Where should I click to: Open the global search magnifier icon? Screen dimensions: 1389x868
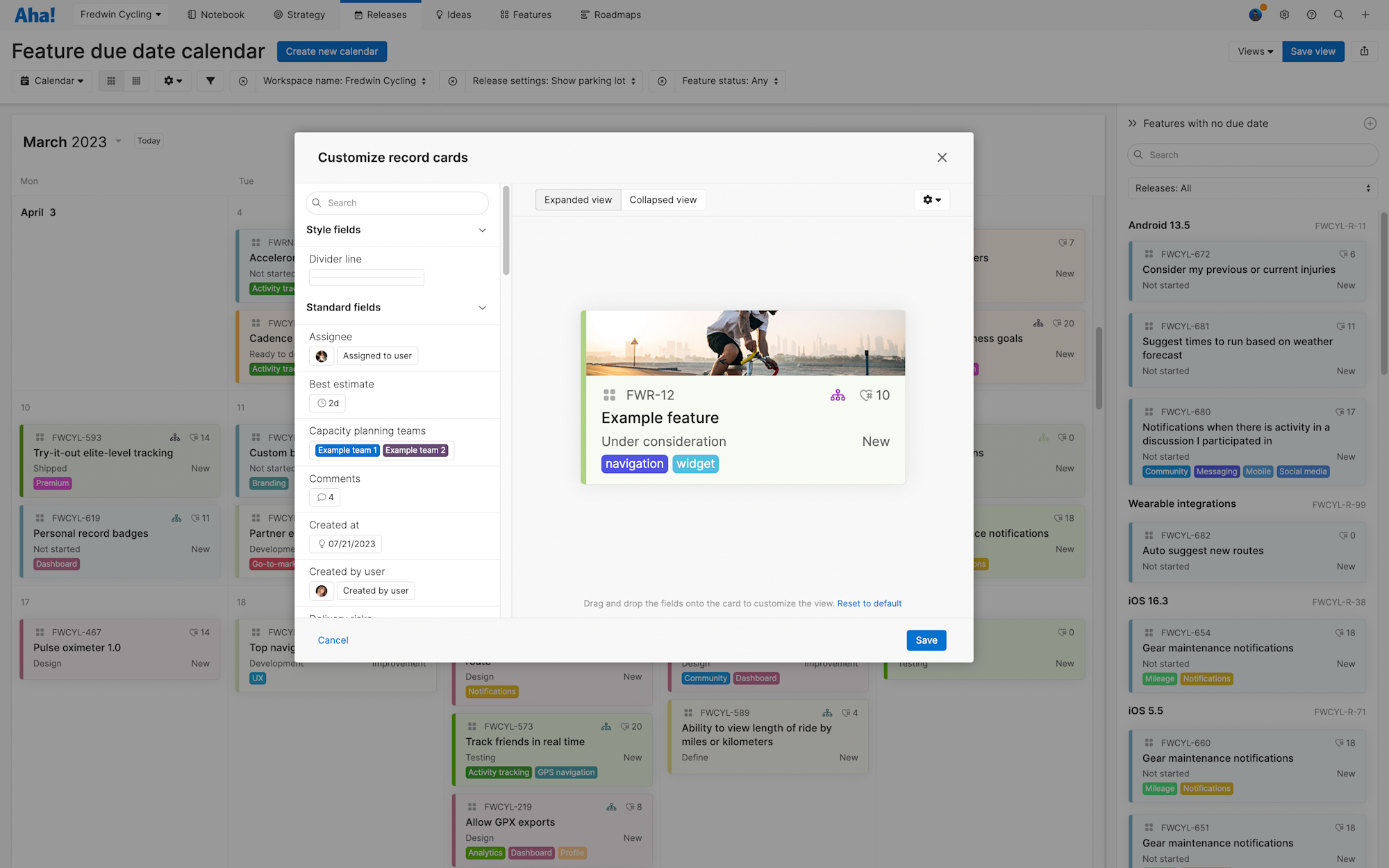[x=1338, y=15]
